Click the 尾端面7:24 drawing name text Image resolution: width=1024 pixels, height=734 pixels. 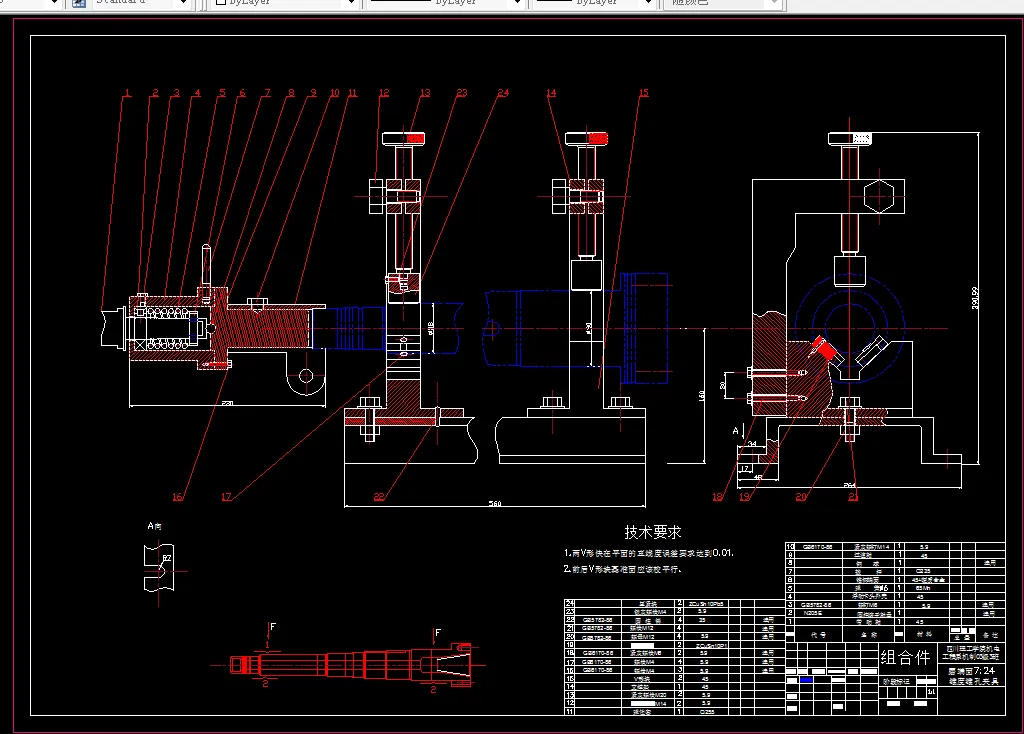click(x=971, y=671)
